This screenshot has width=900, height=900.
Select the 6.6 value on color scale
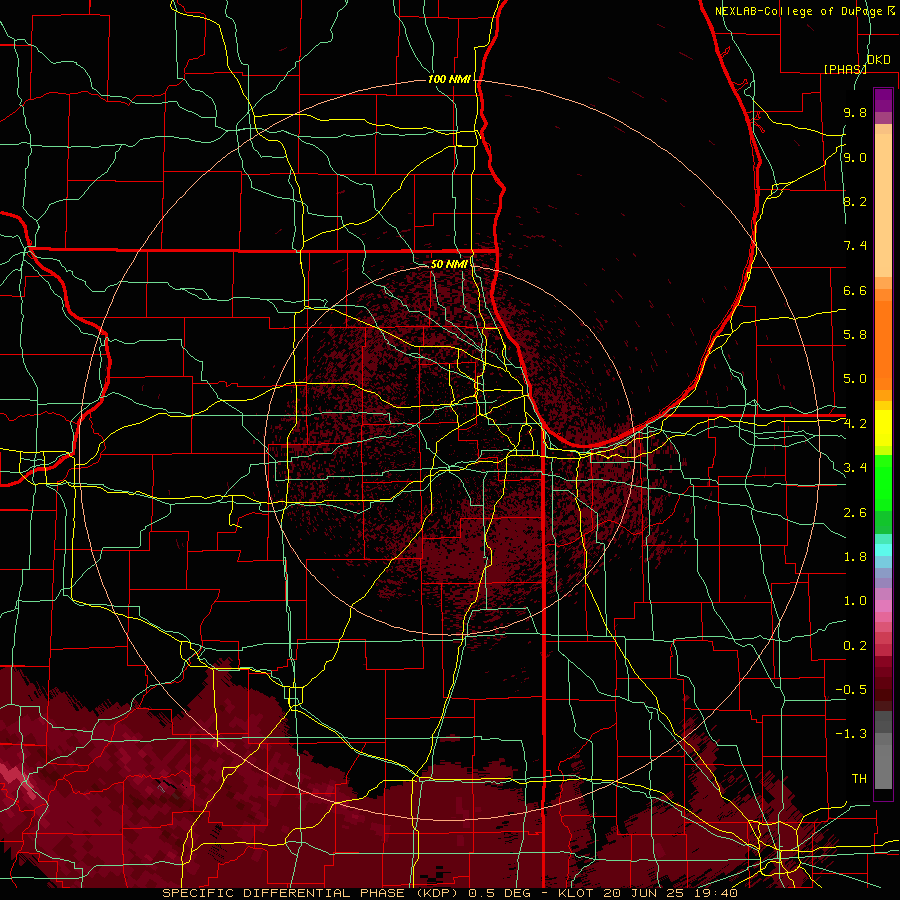click(x=855, y=290)
